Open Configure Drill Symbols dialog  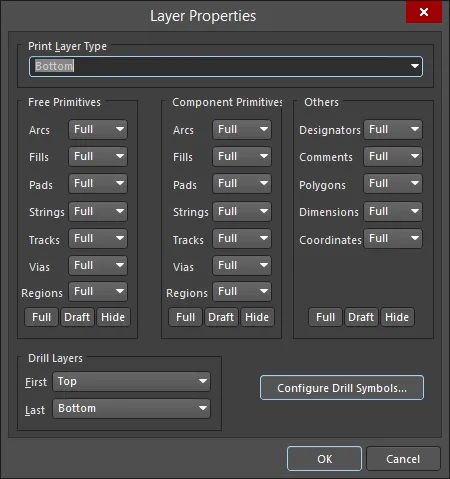click(342, 388)
